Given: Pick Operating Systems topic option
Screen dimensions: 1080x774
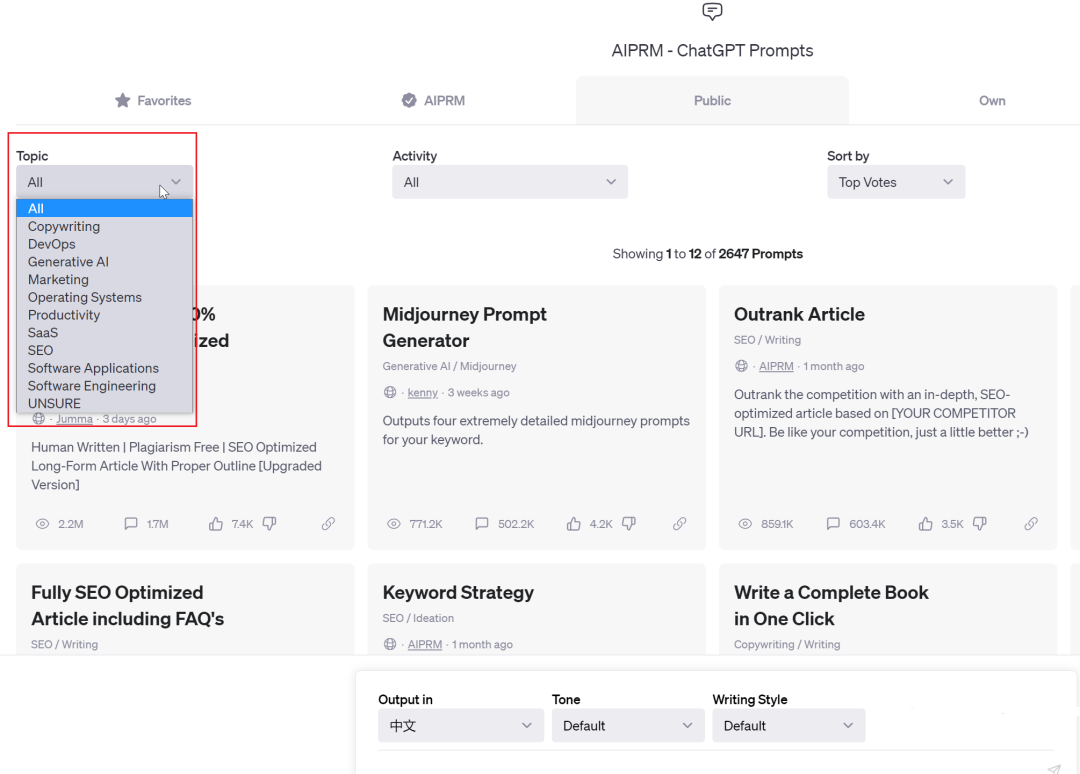Looking at the screenshot, I should click(x=105, y=297).
